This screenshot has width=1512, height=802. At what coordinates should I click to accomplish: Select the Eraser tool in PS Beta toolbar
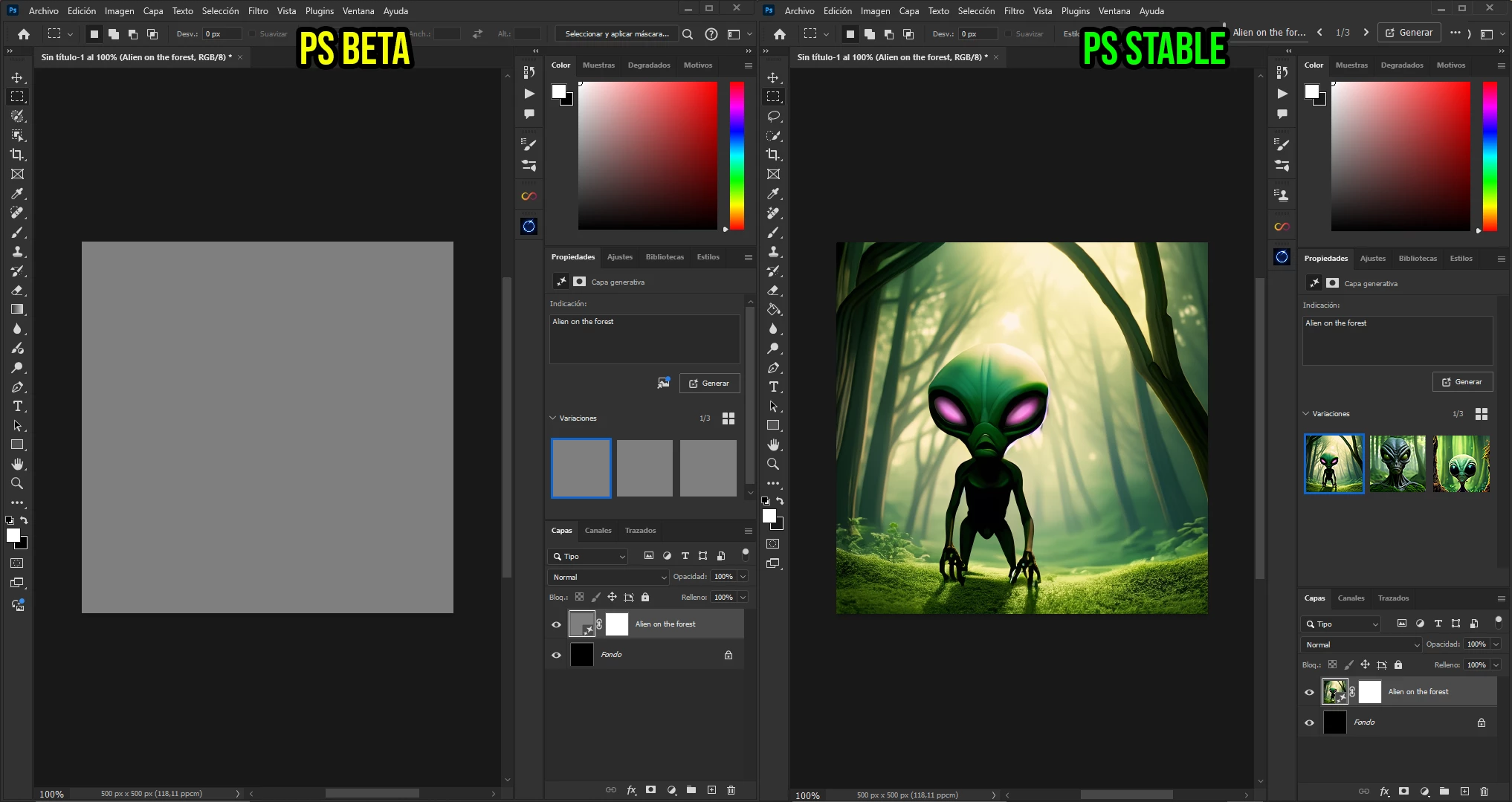tap(17, 290)
